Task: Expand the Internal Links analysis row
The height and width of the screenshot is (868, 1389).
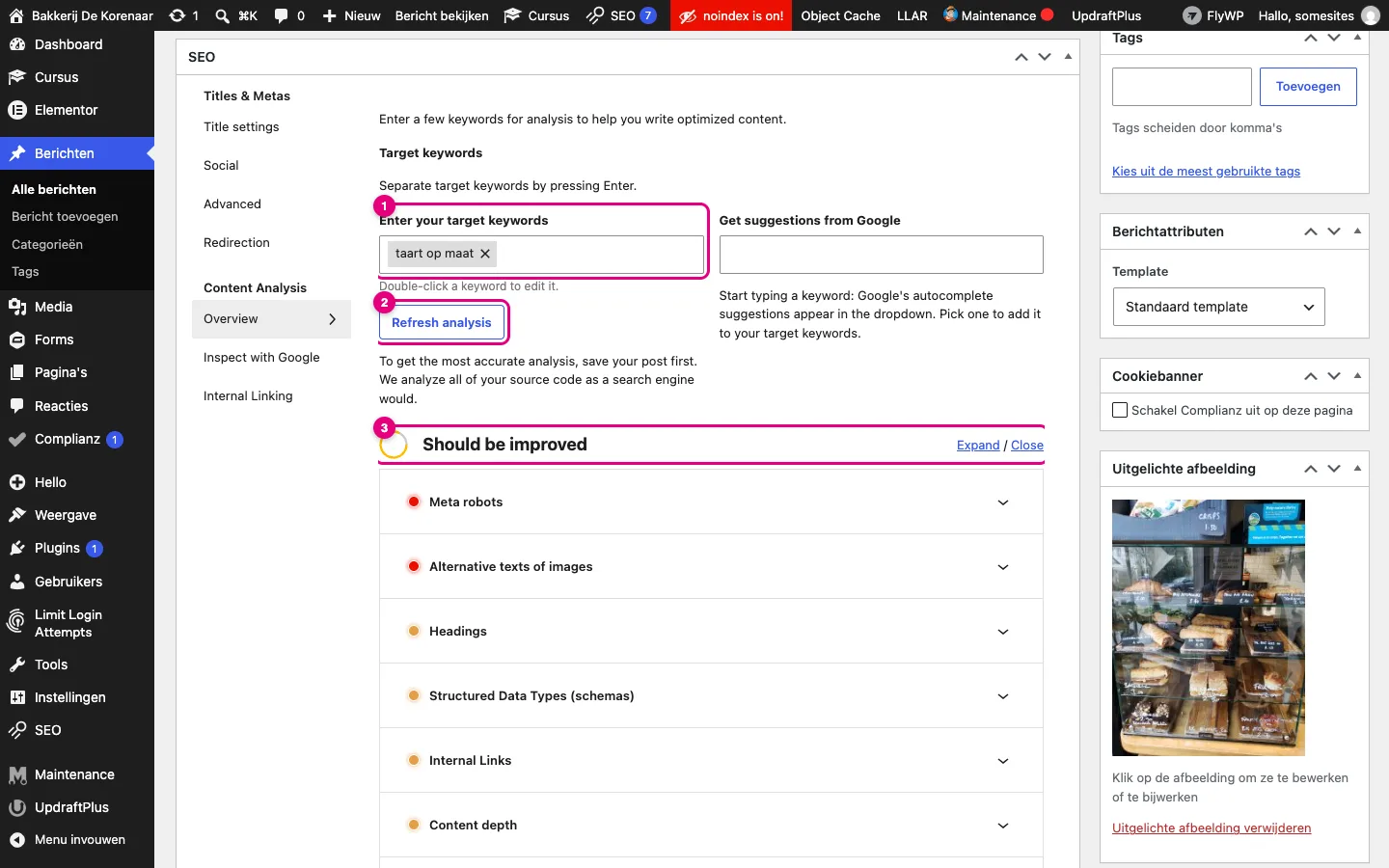Action: [x=711, y=760]
